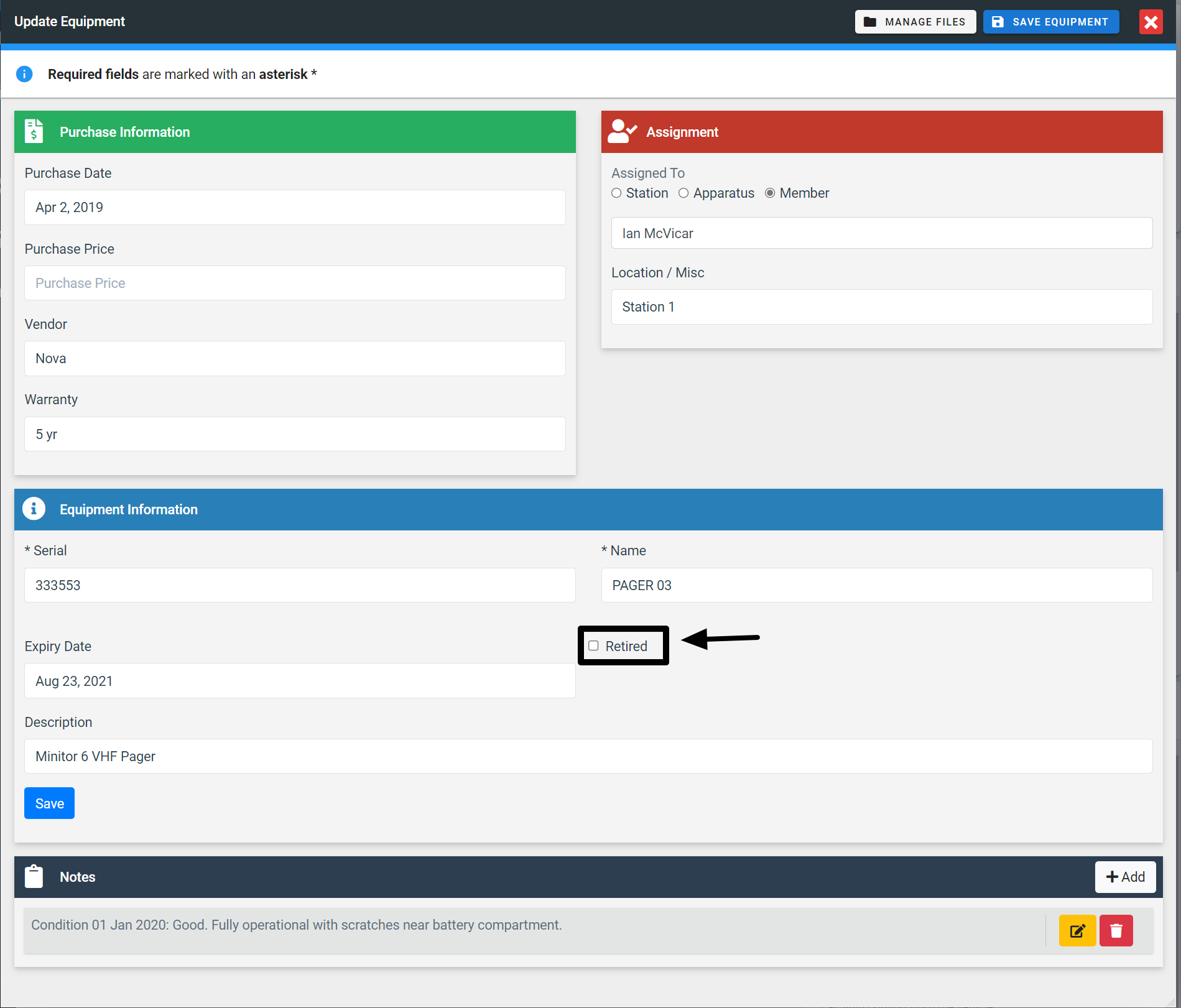The height and width of the screenshot is (1008, 1181).
Task: Click into the Purchase Price field
Action: point(295,283)
